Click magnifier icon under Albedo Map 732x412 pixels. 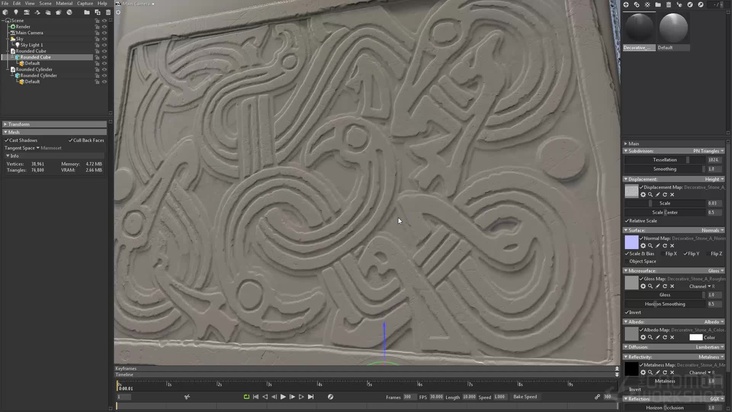(x=650, y=337)
